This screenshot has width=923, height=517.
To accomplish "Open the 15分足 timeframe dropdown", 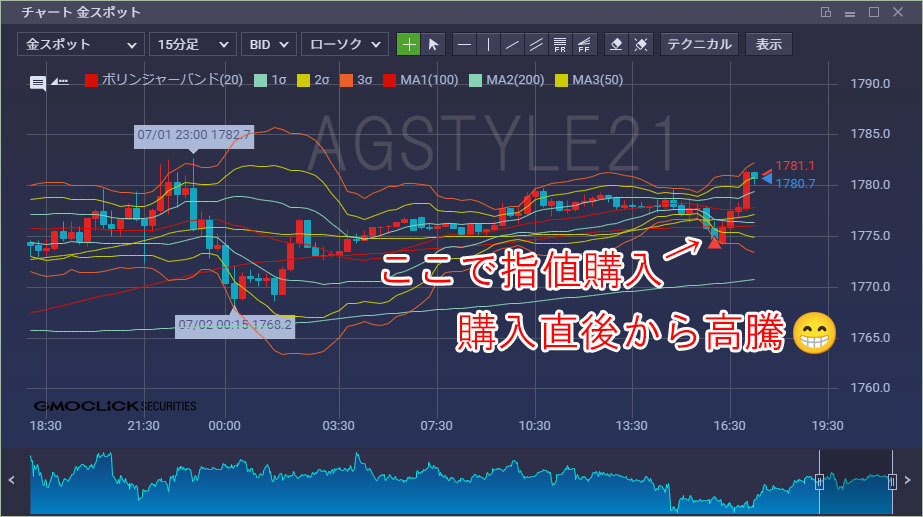I will pos(193,44).
